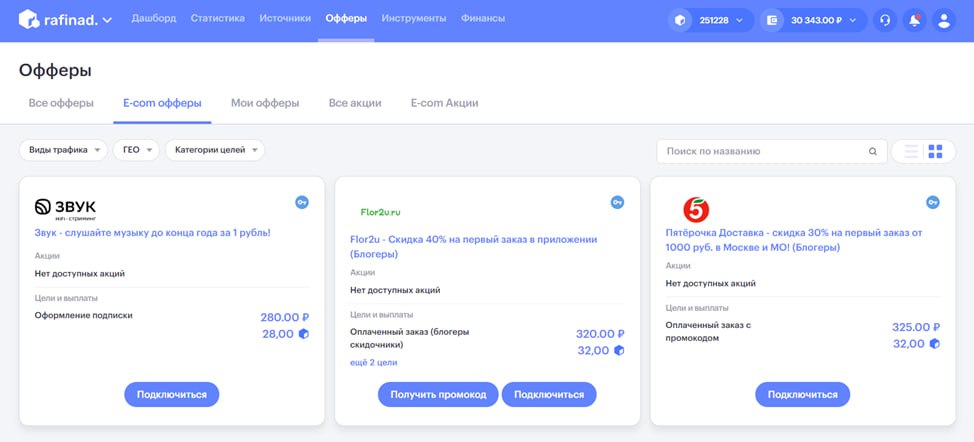Open the Flor2u offer title link
Image resolution: width=974 pixels, height=442 pixels.
point(474,246)
